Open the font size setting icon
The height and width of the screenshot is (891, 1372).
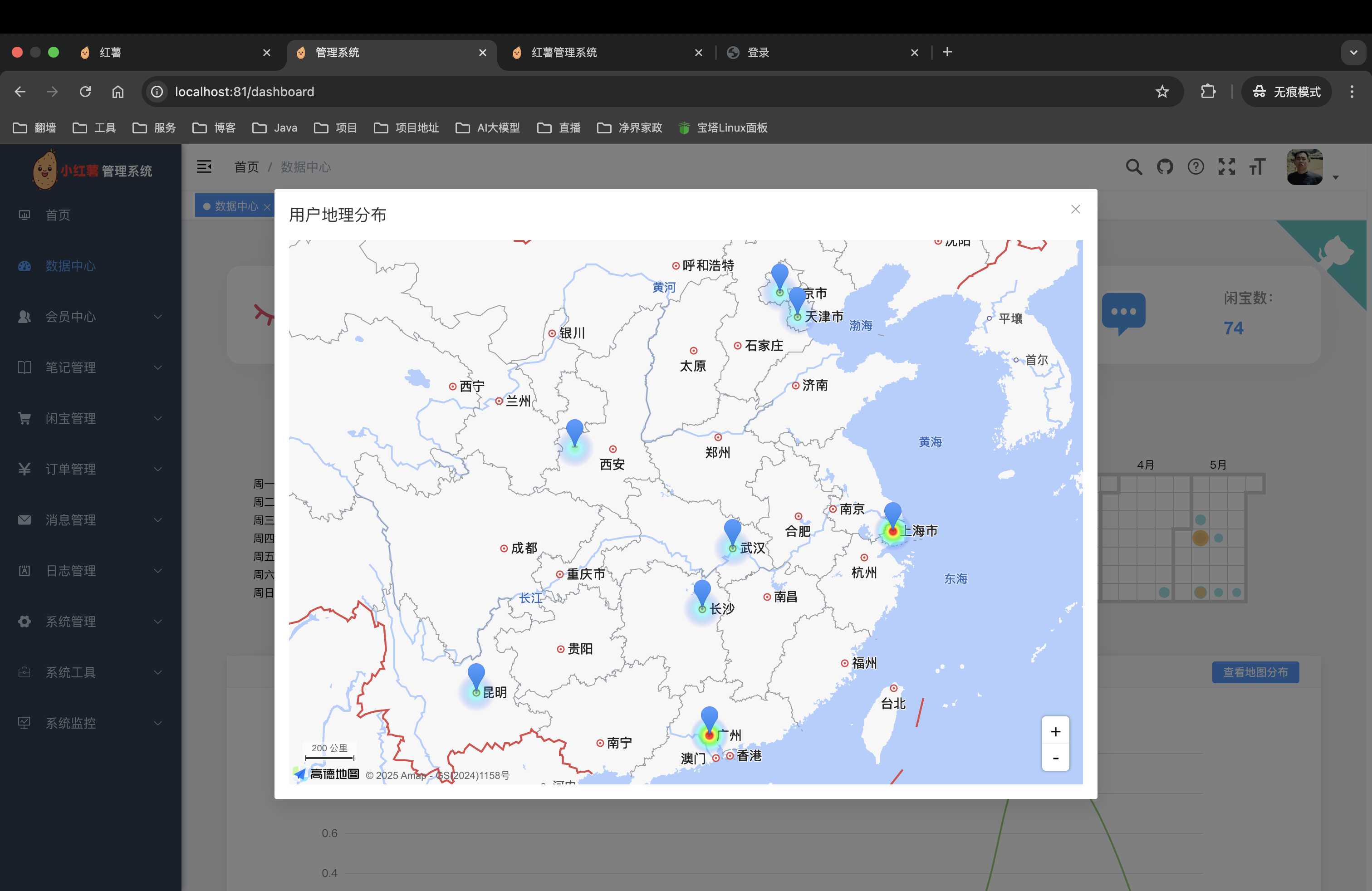pyautogui.click(x=1257, y=167)
